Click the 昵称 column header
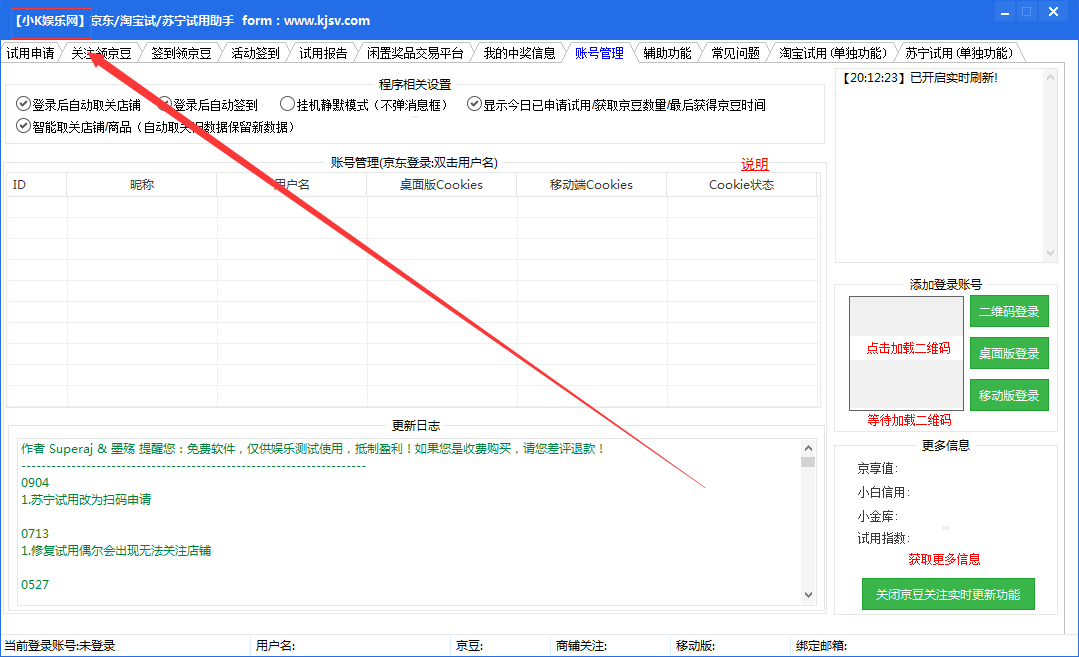This screenshot has height=657, width=1079. 142,184
